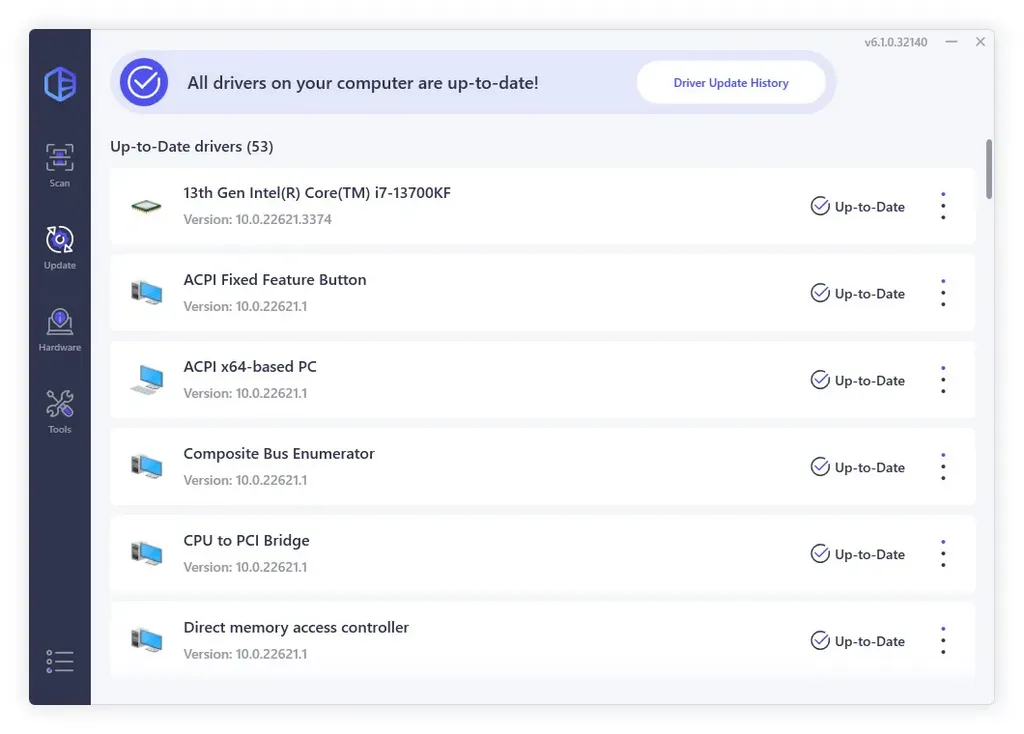Select the CPU to PCI Bridge entry

point(543,553)
